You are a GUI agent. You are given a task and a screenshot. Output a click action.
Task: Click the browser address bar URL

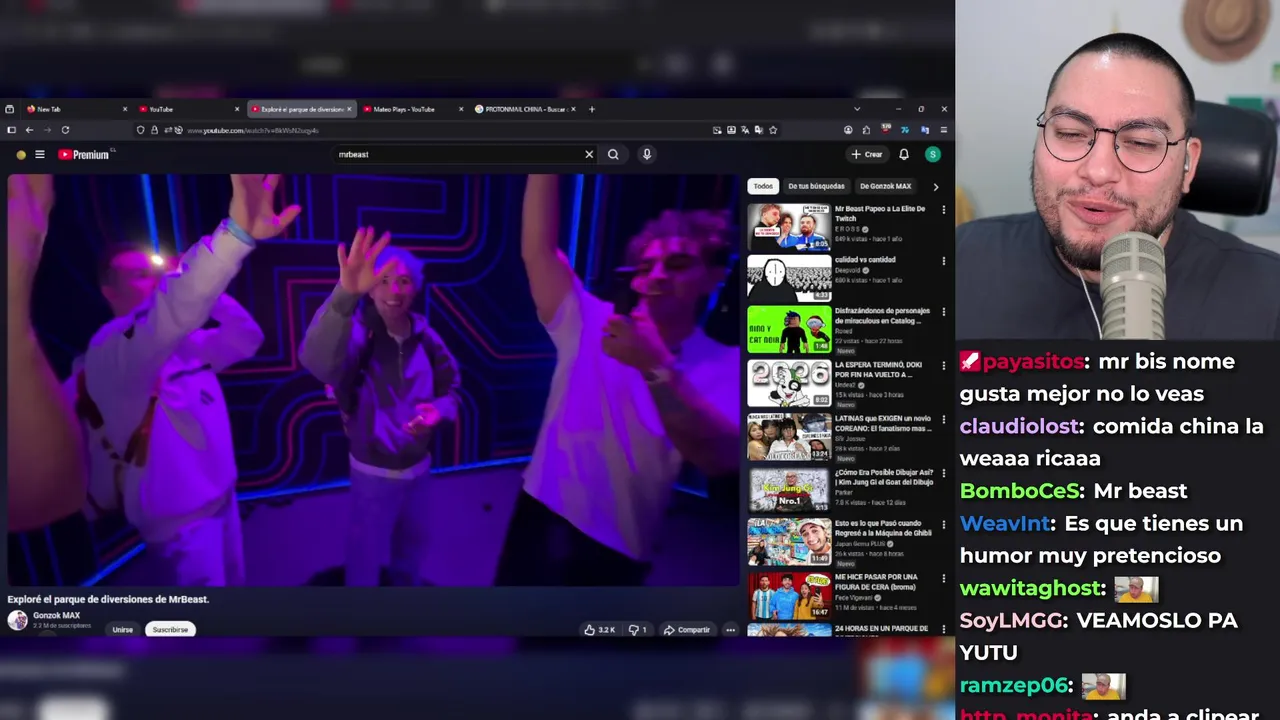252,131
